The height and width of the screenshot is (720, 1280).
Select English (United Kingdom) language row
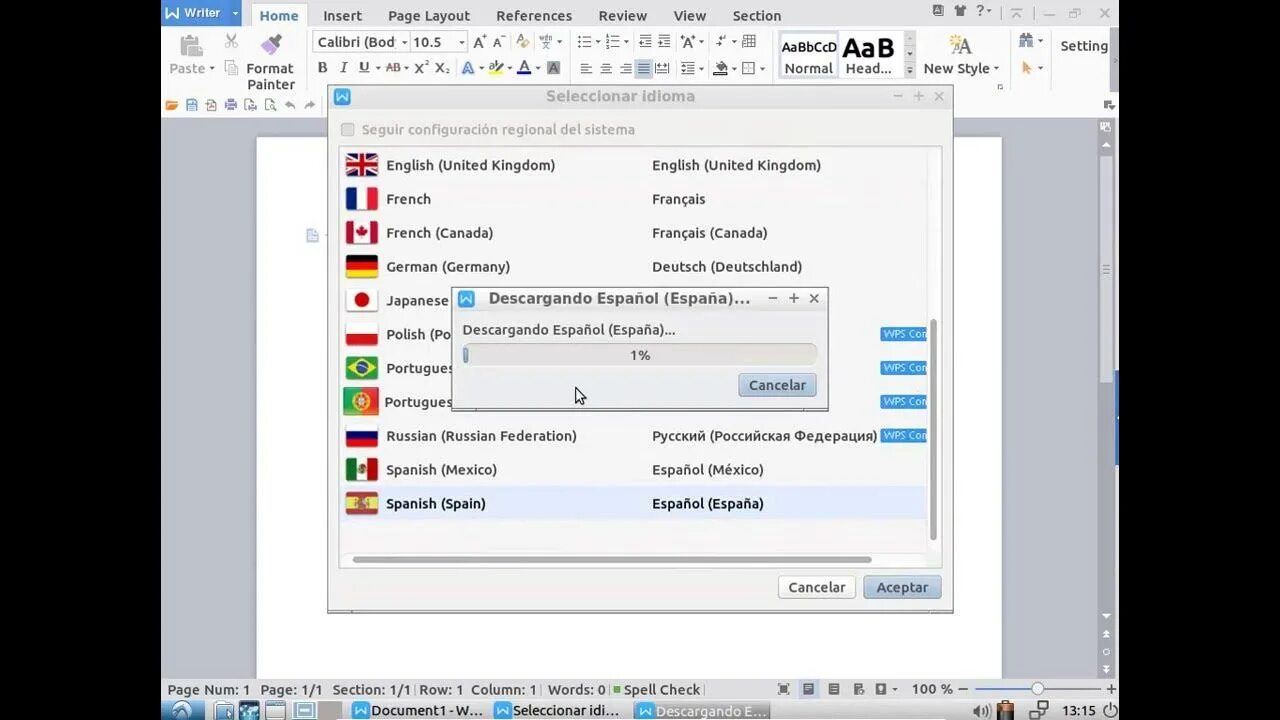tap(633, 165)
